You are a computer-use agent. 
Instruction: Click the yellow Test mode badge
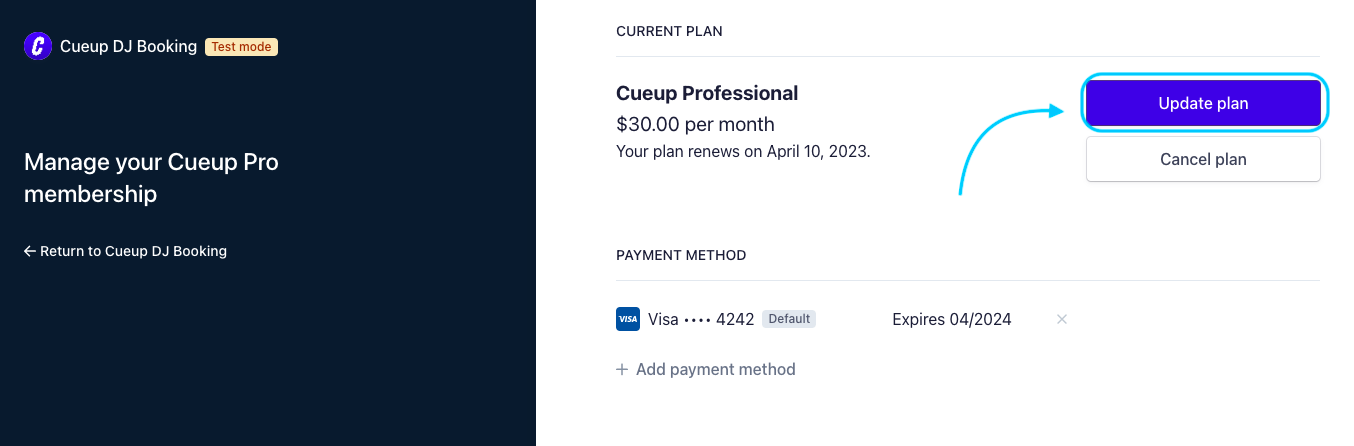pyautogui.click(x=241, y=46)
